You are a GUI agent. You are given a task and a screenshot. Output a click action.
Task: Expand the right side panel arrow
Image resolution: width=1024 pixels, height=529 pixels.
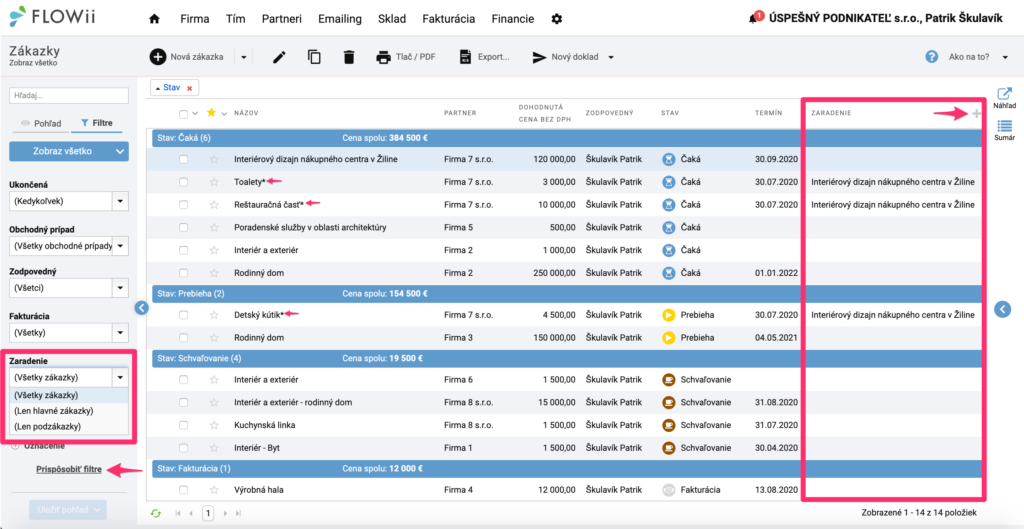[1002, 309]
